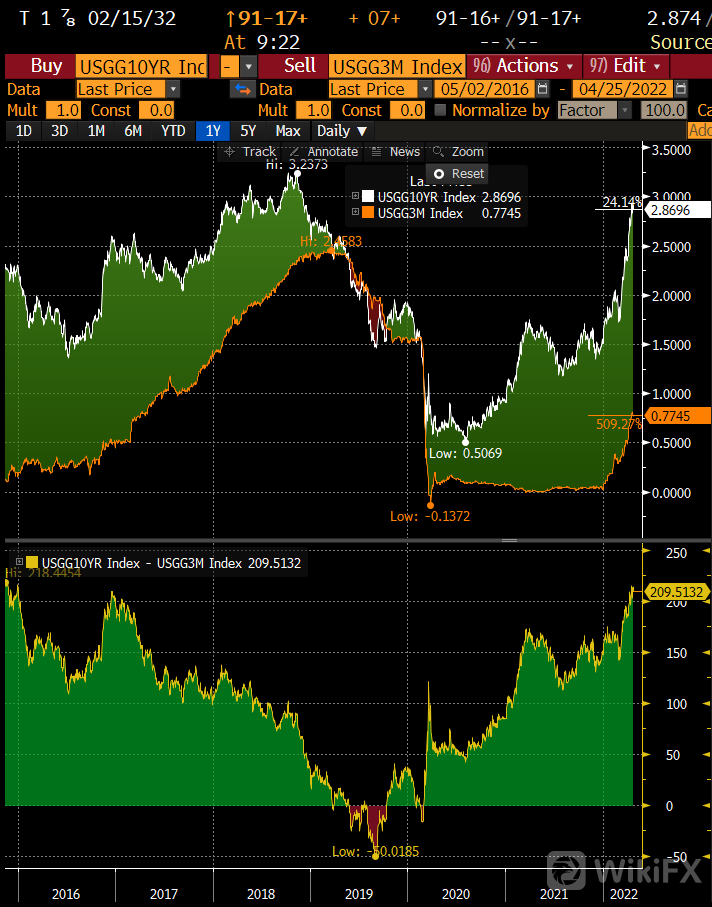Open the 96) Actions menu
The width and height of the screenshot is (712, 907).
click(523, 66)
